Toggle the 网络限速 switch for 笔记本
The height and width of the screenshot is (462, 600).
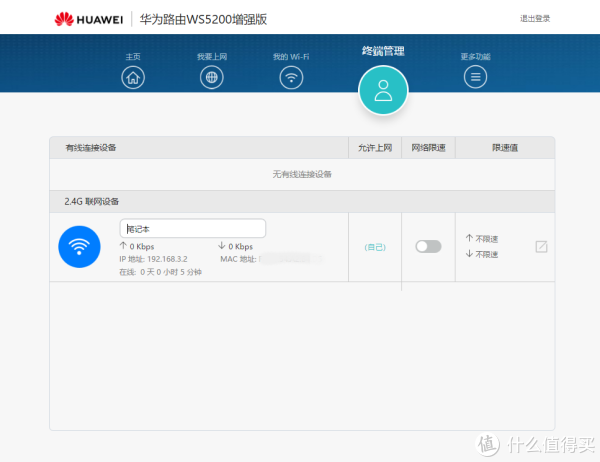(428, 247)
